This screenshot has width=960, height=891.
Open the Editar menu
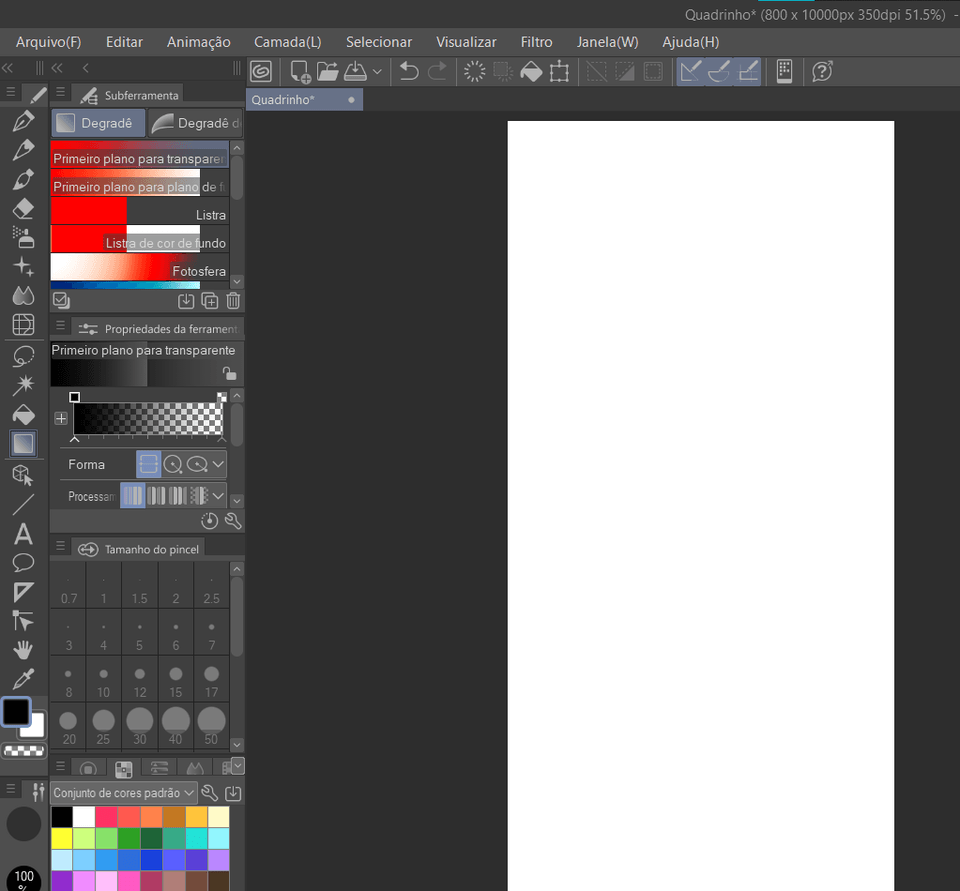pyautogui.click(x=124, y=42)
